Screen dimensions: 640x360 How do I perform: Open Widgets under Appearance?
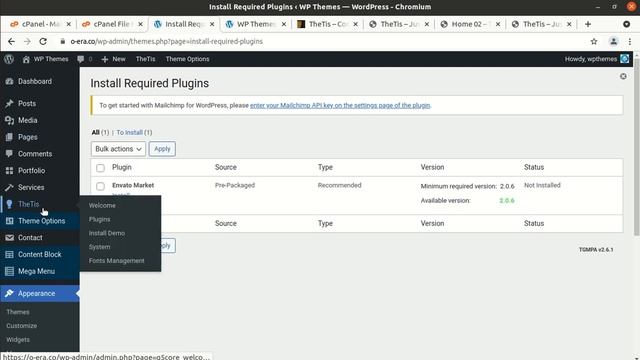pos(18,340)
